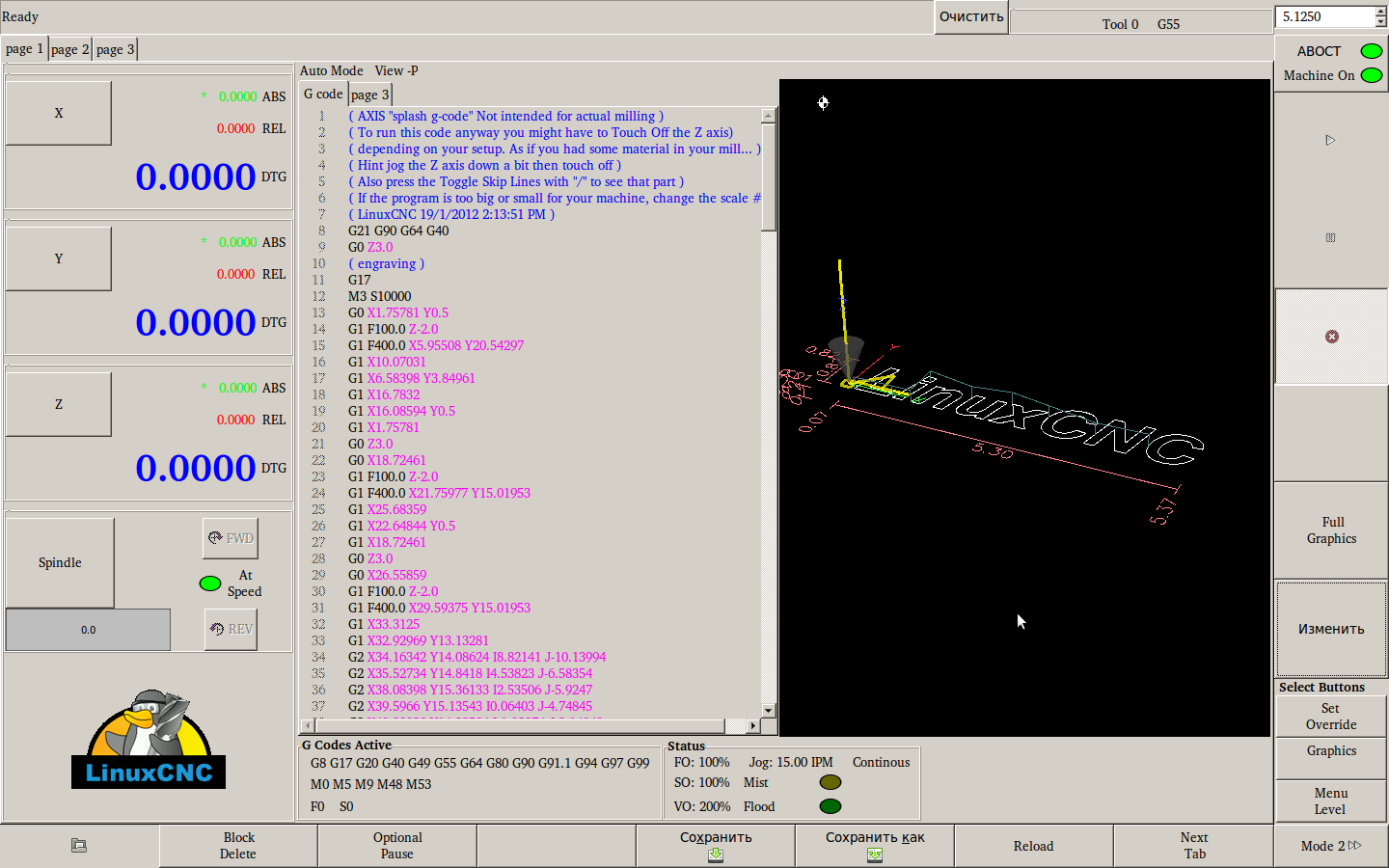Toggle the ABOCT estop indicator
Viewport: 1389px width, 868px height.
point(1371,51)
